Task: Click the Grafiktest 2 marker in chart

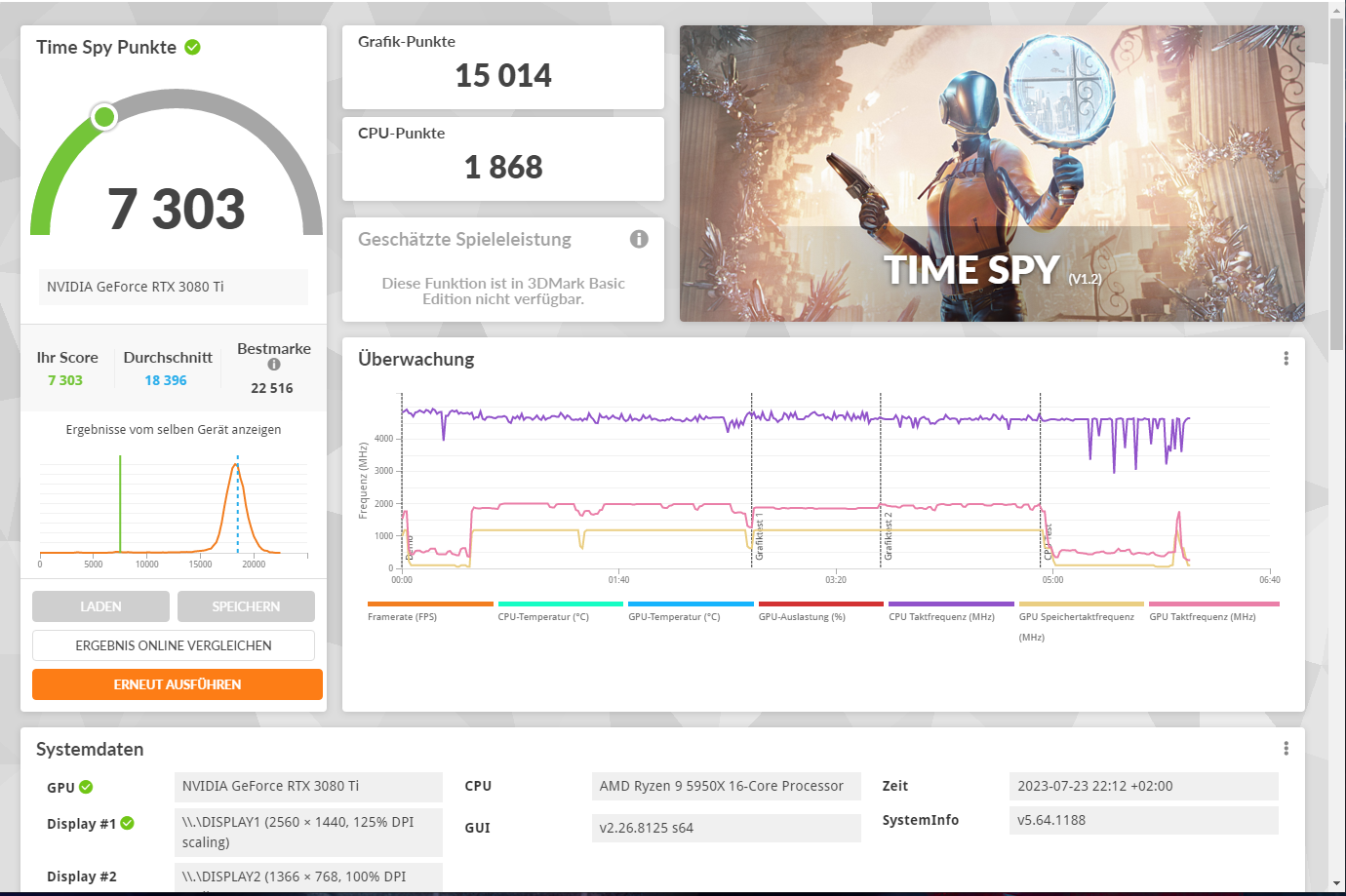Action: pyautogui.click(x=888, y=537)
